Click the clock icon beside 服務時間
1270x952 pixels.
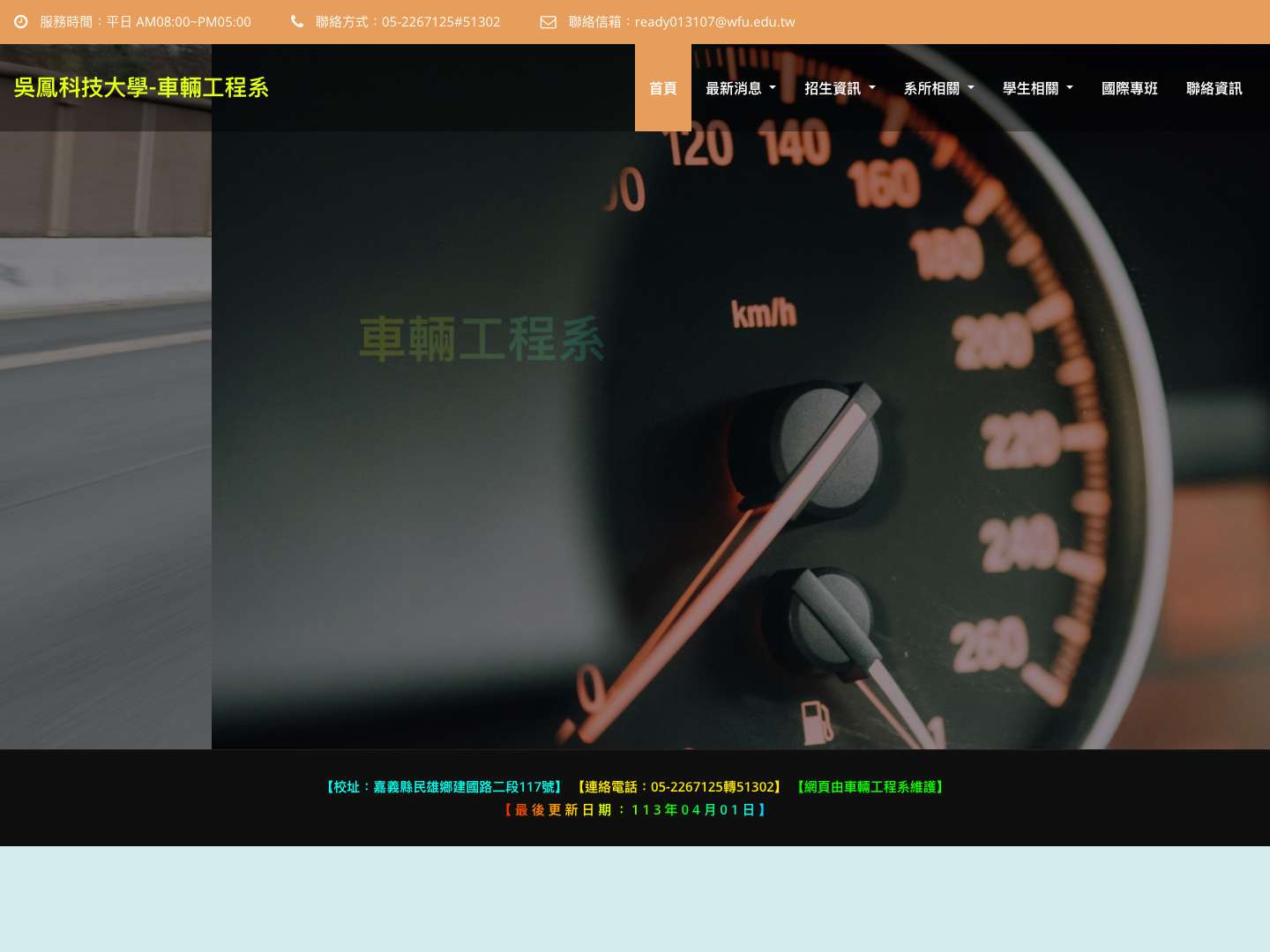tap(21, 21)
